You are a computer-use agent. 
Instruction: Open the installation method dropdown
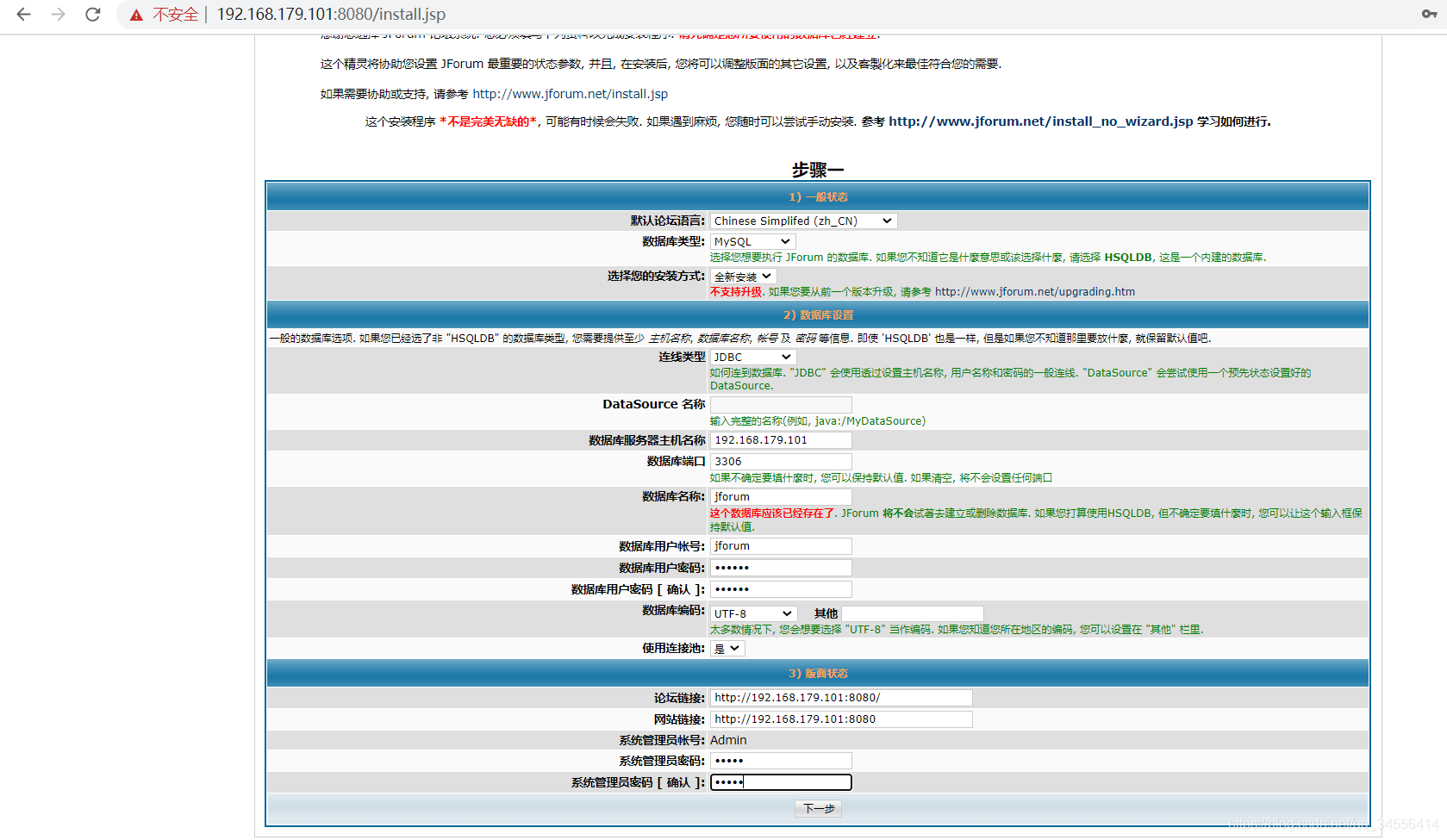coord(743,277)
